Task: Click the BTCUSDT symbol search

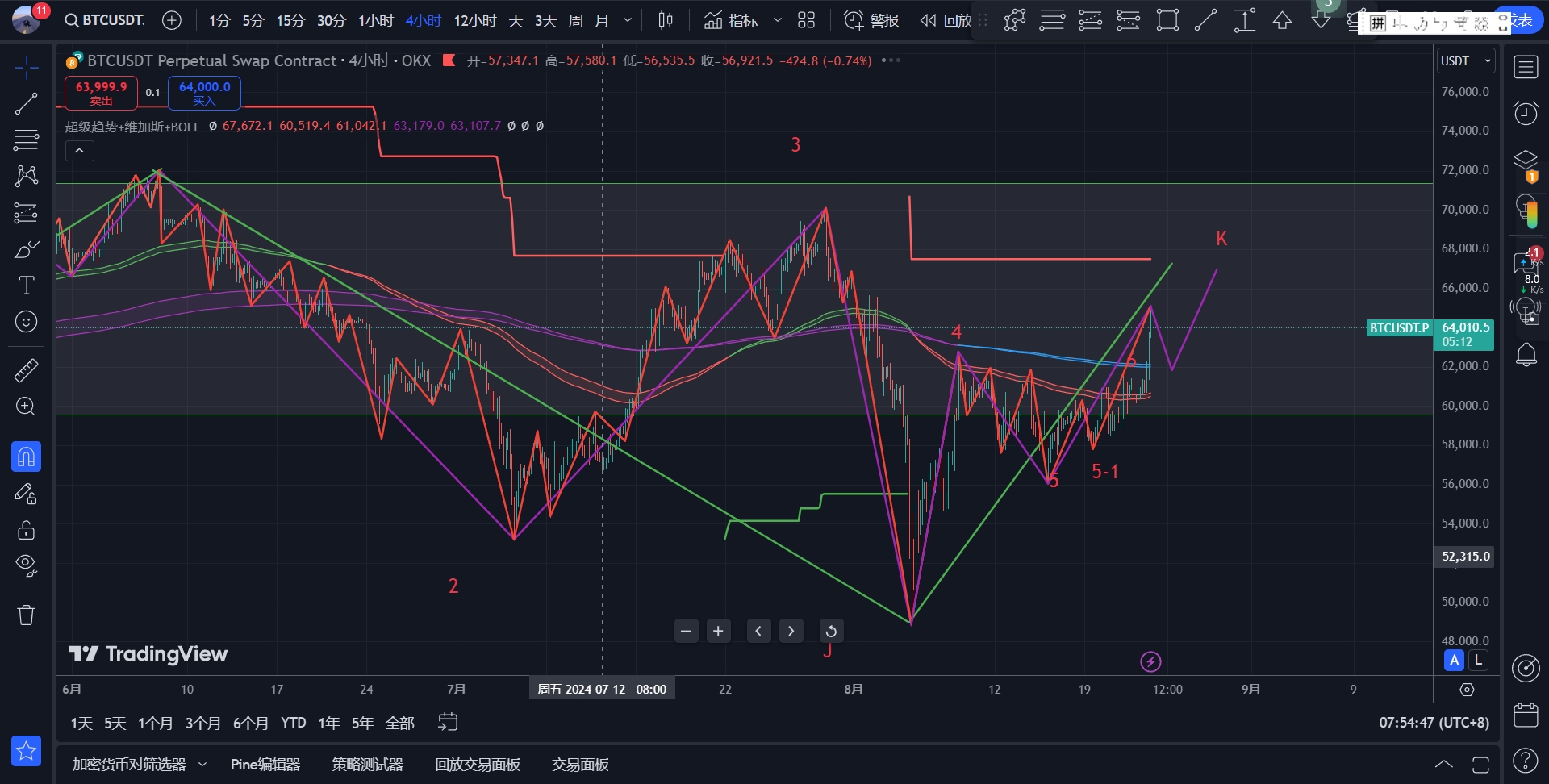Action: tap(105, 20)
